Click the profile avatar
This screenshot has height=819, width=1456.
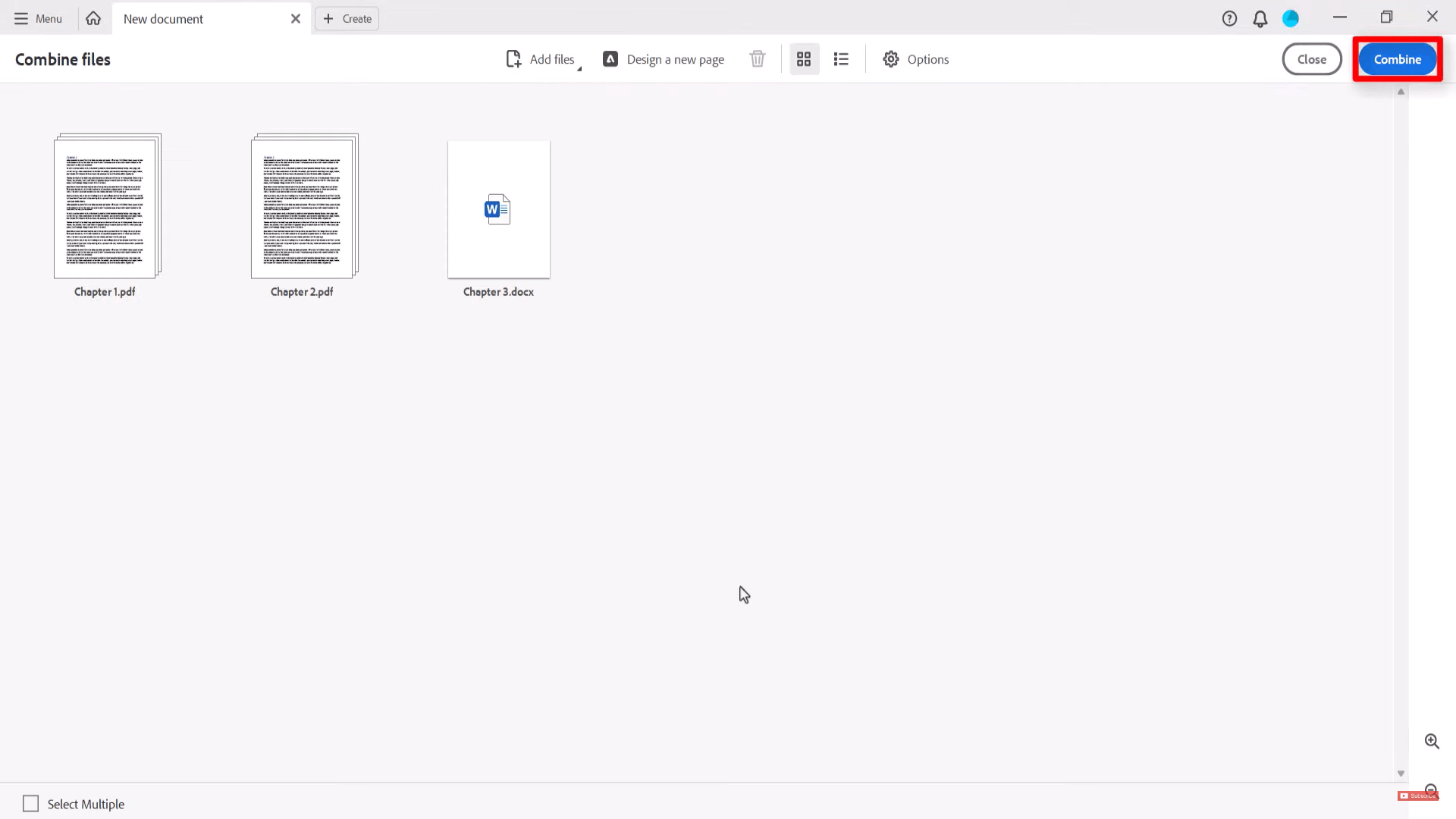pos(1291,18)
